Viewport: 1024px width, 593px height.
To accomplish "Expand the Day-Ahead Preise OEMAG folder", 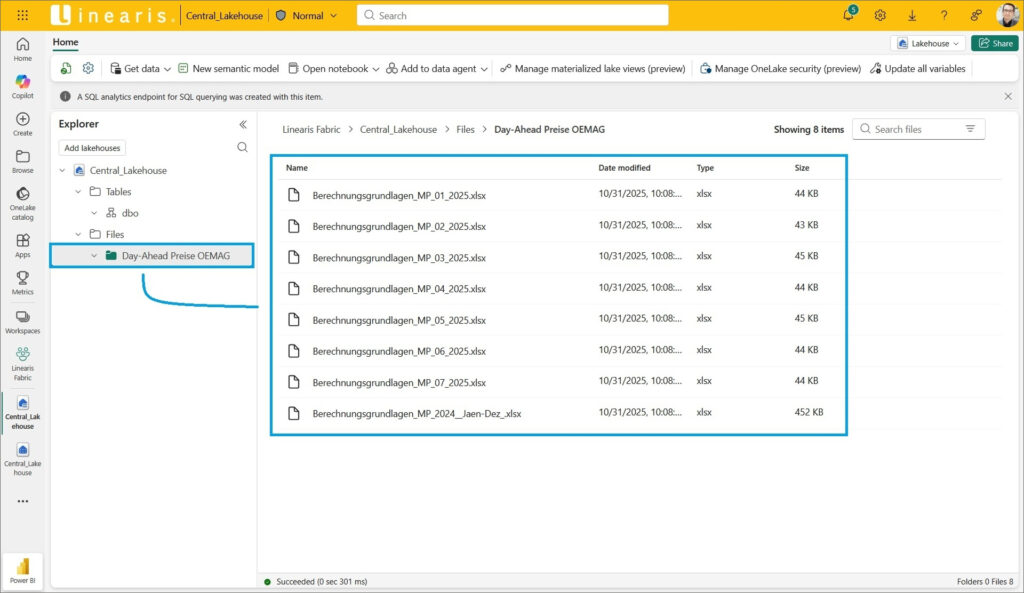I will (94, 256).
